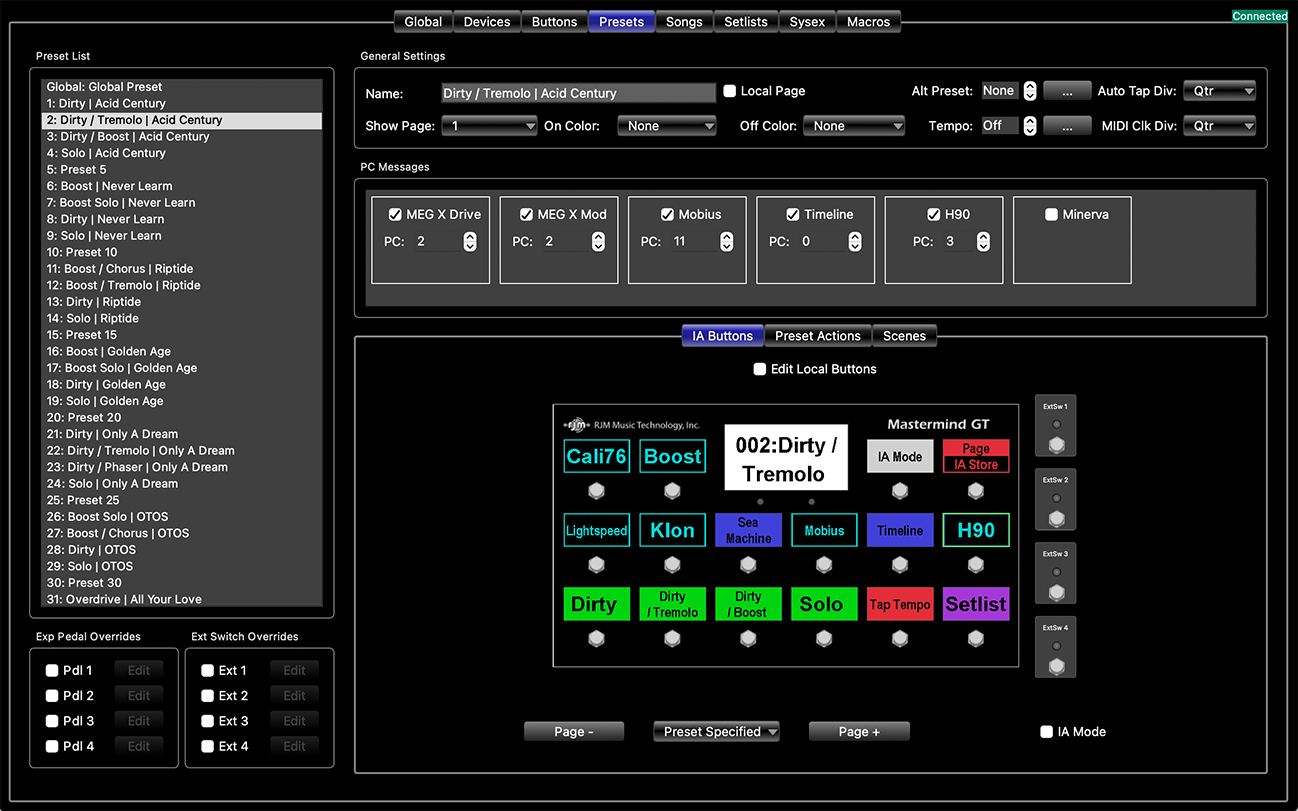The height and width of the screenshot is (811, 1298).
Task: Click the ExtSw 3 footswitch
Action: [x=1056, y=593]
